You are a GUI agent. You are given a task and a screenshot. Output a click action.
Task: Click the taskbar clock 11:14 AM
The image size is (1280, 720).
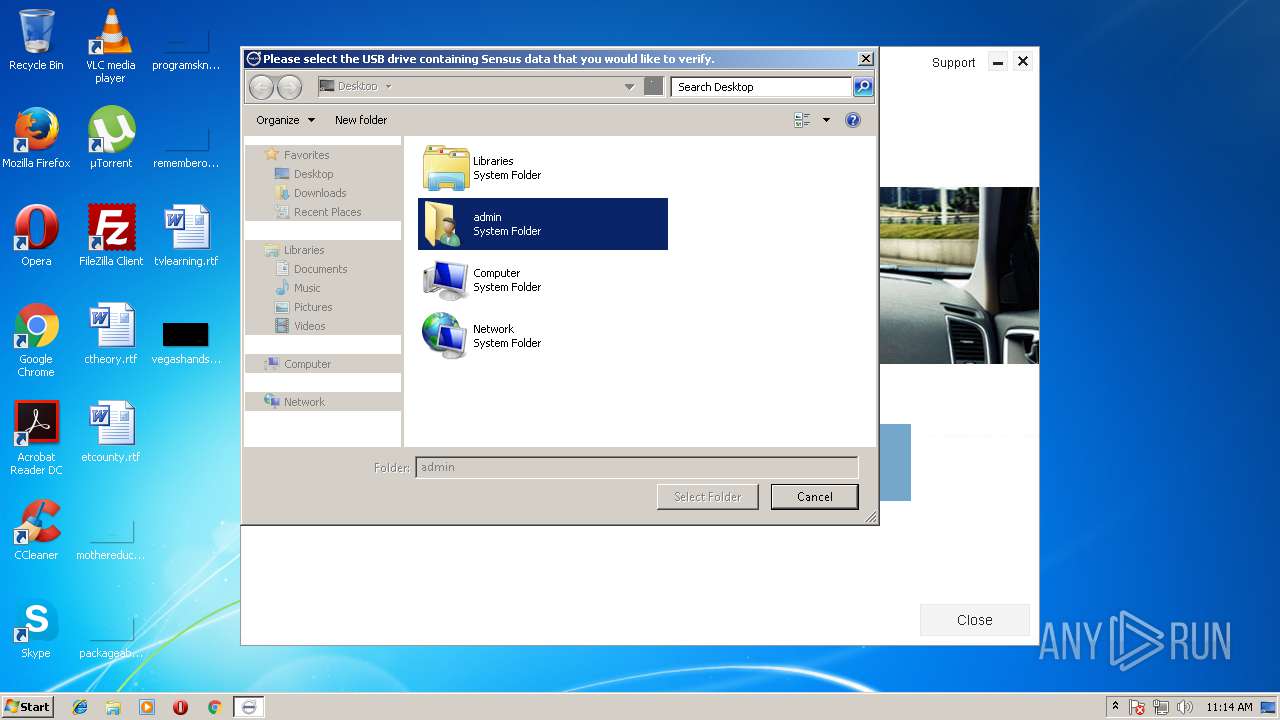coord(1229,707)
